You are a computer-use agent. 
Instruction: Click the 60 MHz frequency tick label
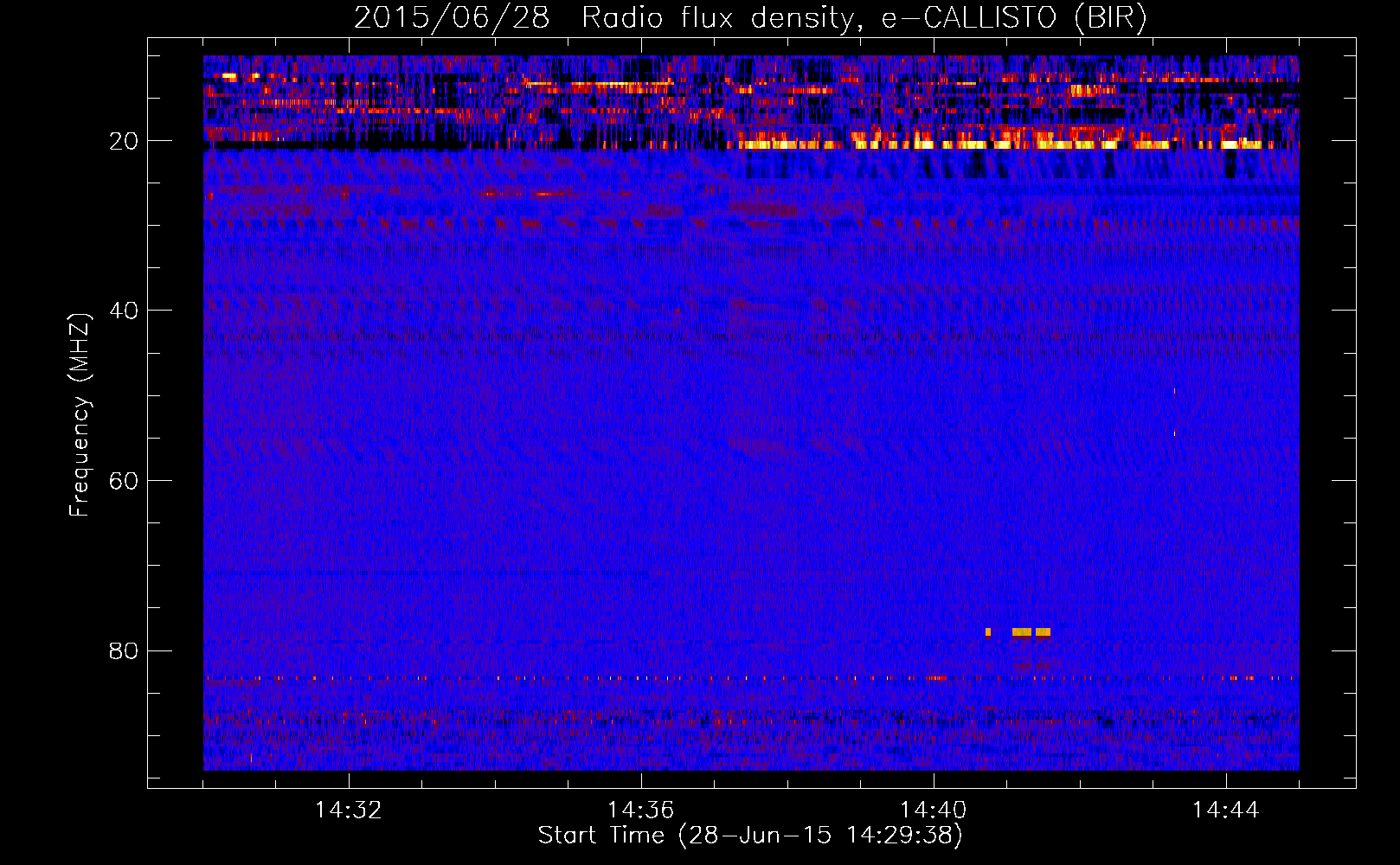tap(124, 481)
